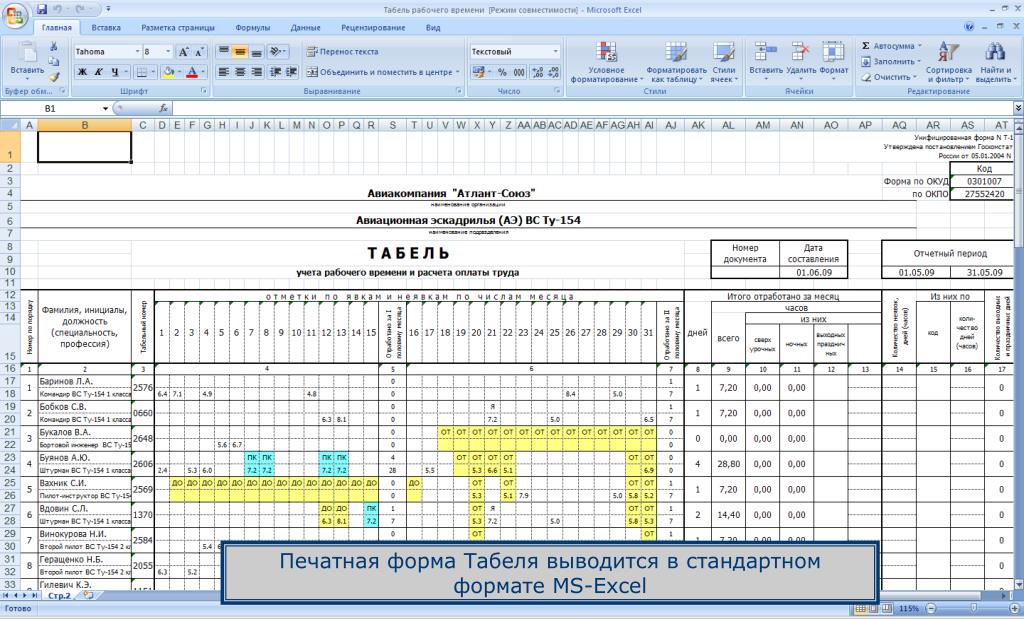Click the Copy icon in clipboard group
Viewport: 1024px width, 619px height.
54,61
